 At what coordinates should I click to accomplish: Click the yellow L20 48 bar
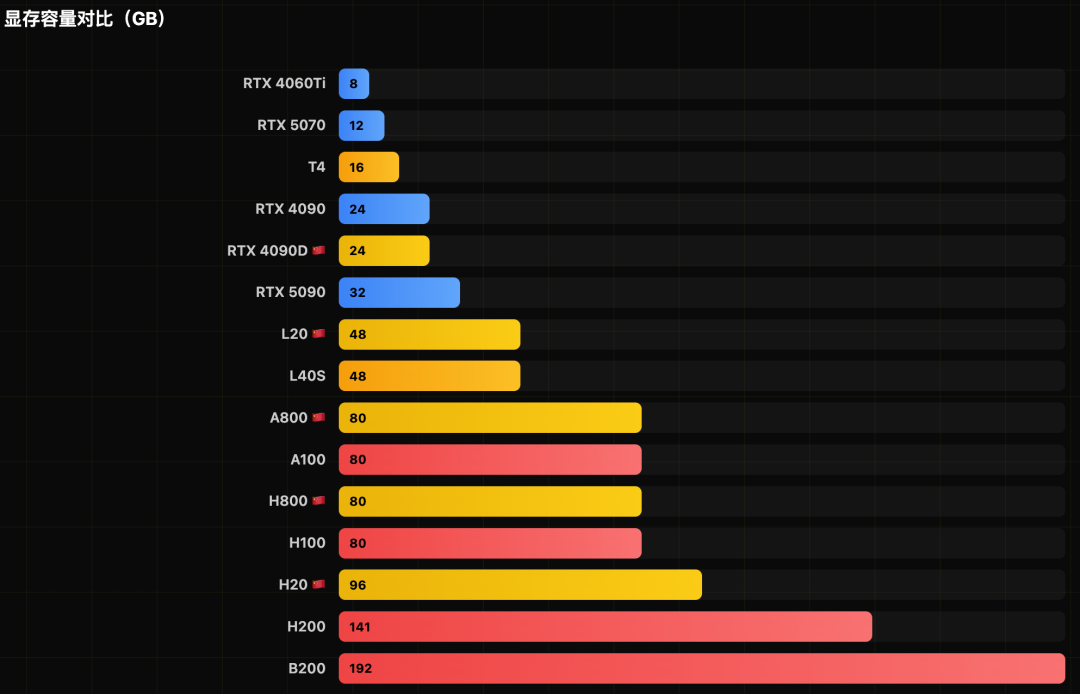tap(429, 334)
